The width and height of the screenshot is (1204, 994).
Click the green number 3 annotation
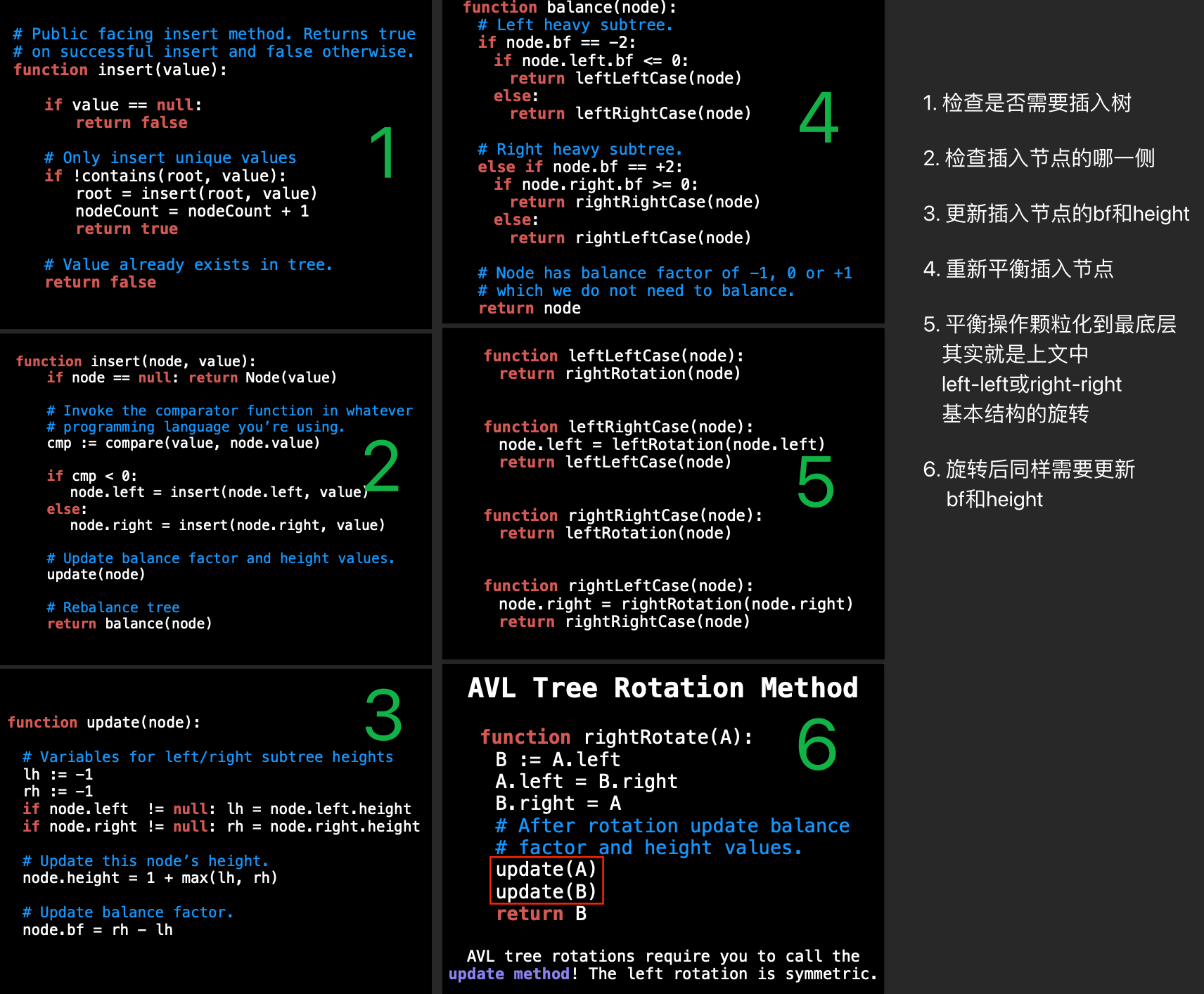[383, 716]
